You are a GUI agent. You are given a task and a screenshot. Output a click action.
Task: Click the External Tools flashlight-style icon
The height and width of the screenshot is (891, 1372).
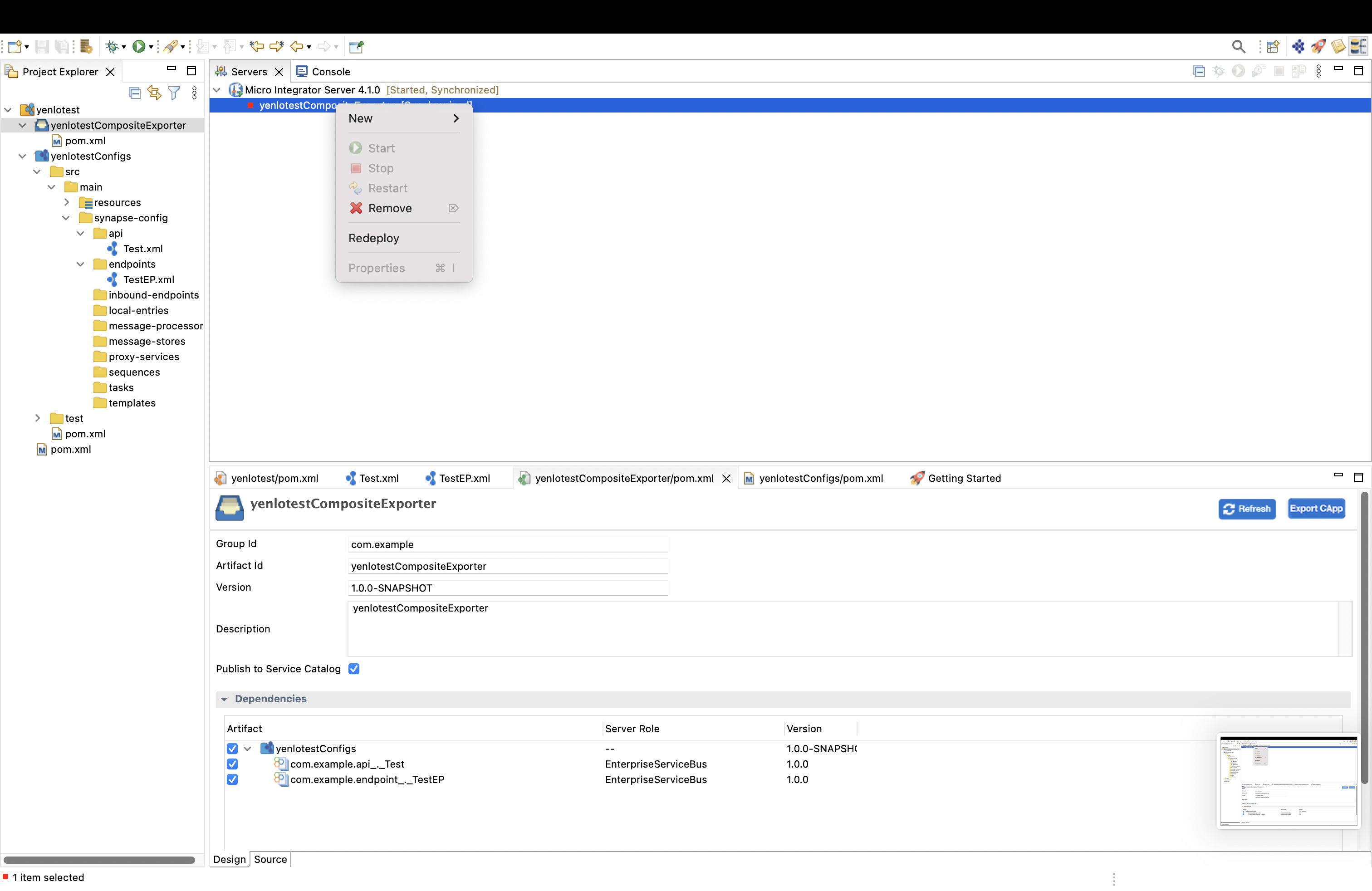tap(171, 46)
